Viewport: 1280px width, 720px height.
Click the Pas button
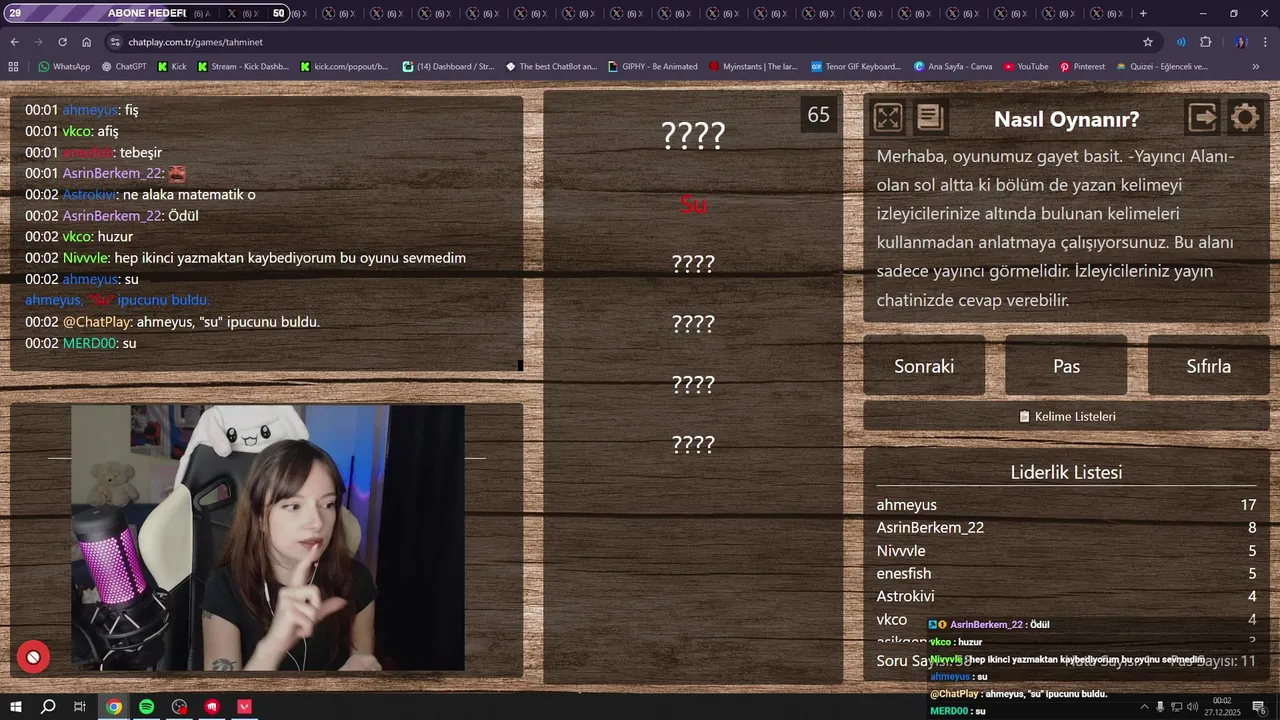click(x=1066, y=366)
